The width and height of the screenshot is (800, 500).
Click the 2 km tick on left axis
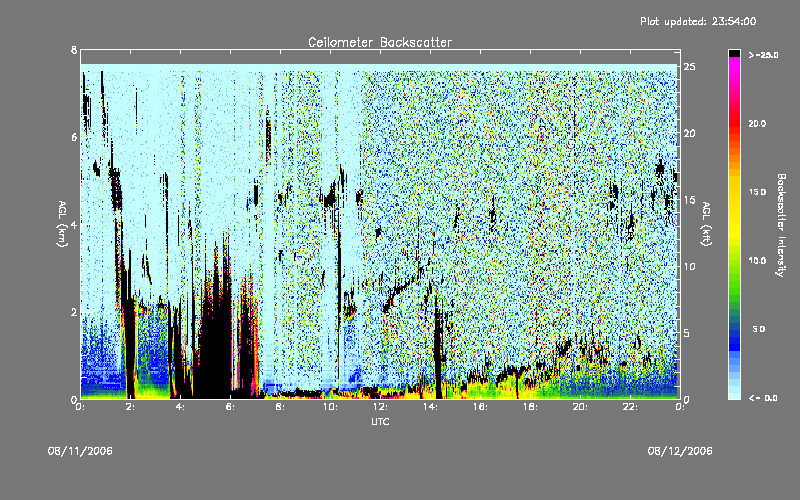pyautogui.click(x=74, y=312)
